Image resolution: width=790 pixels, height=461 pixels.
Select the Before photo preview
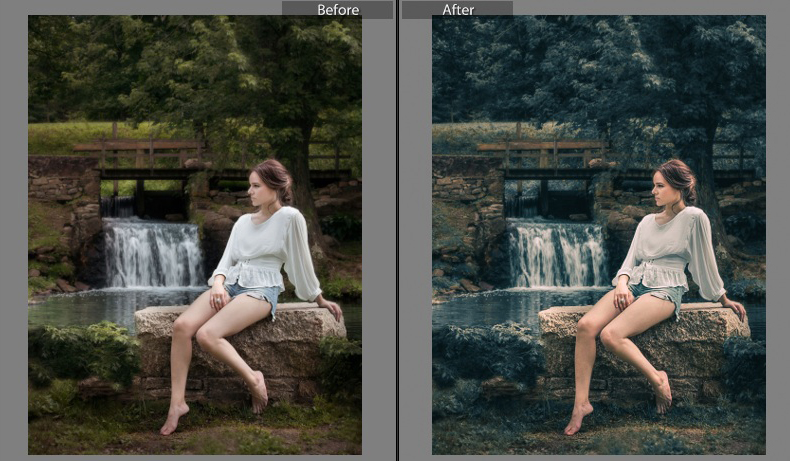tap(195, 235)
